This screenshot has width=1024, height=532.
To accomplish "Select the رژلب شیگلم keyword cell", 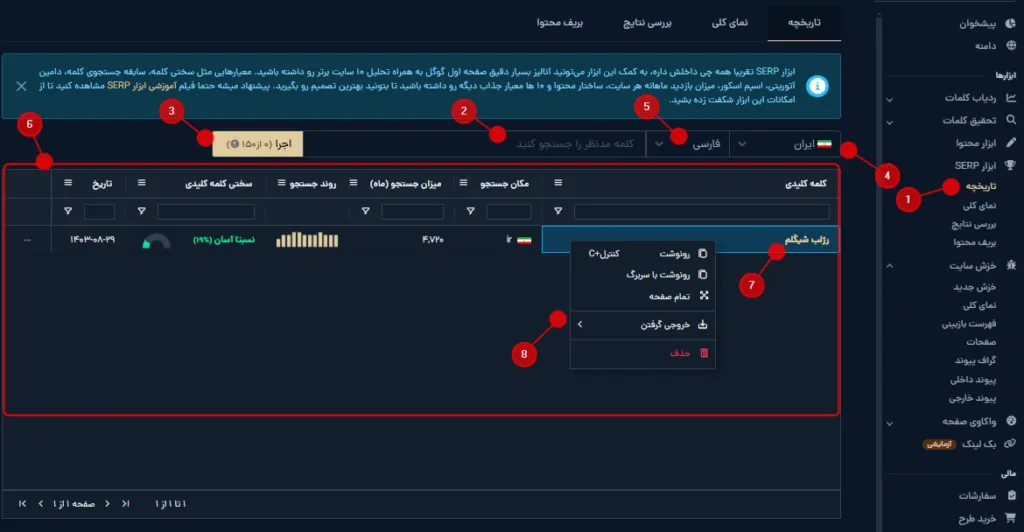I will pyautogui.click(x=690, y=240).
